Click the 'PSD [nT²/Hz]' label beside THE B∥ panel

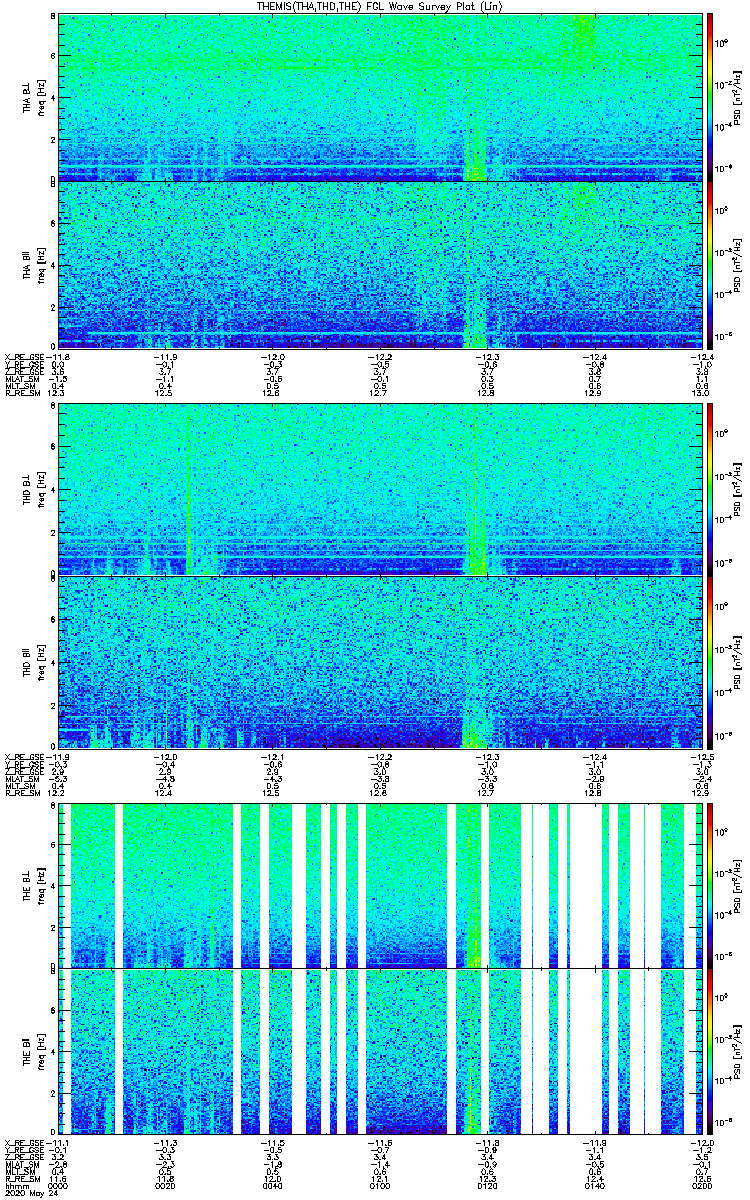[x=738, y=1050]
